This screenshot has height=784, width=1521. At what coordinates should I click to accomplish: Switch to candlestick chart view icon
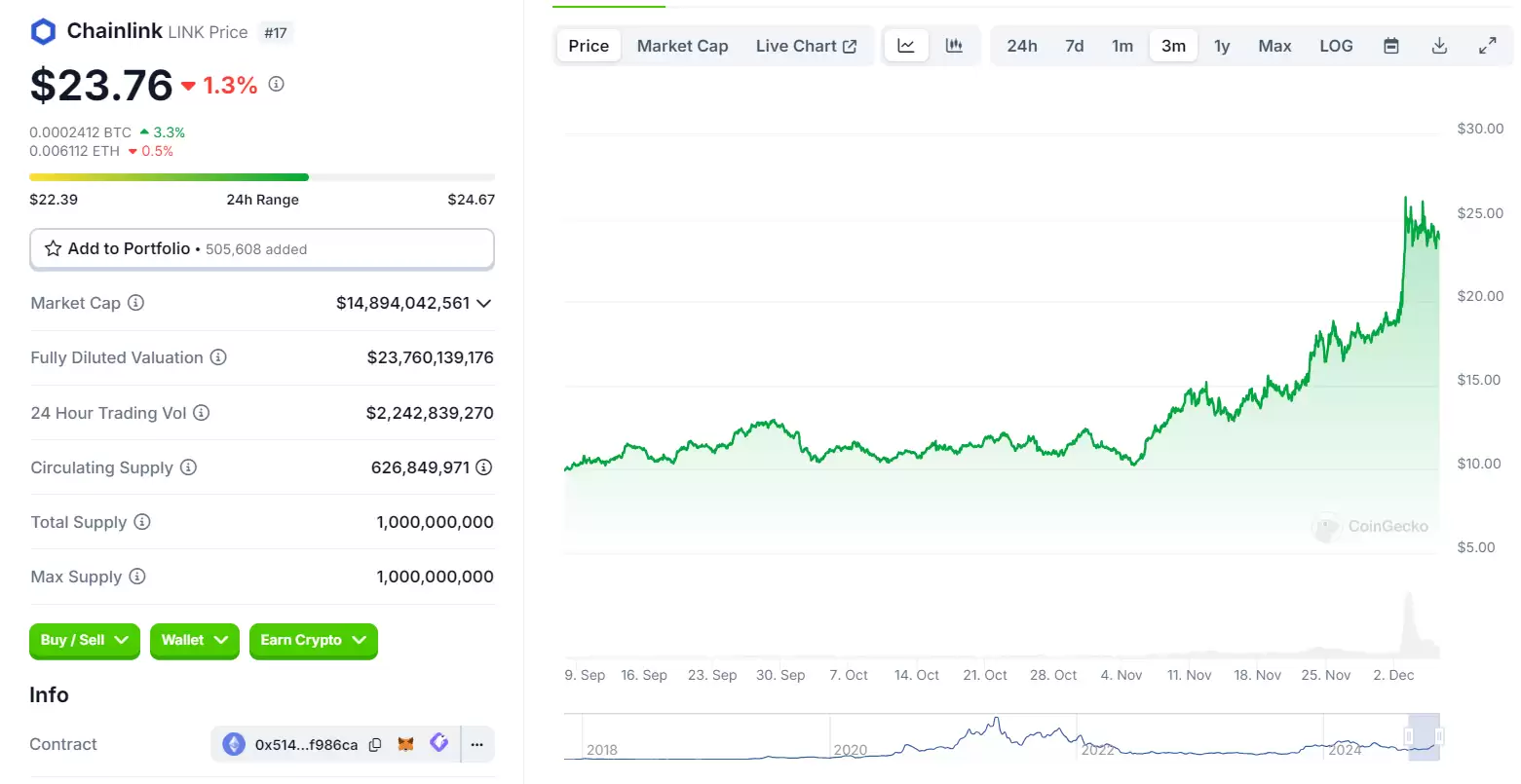tap(954, 46)
